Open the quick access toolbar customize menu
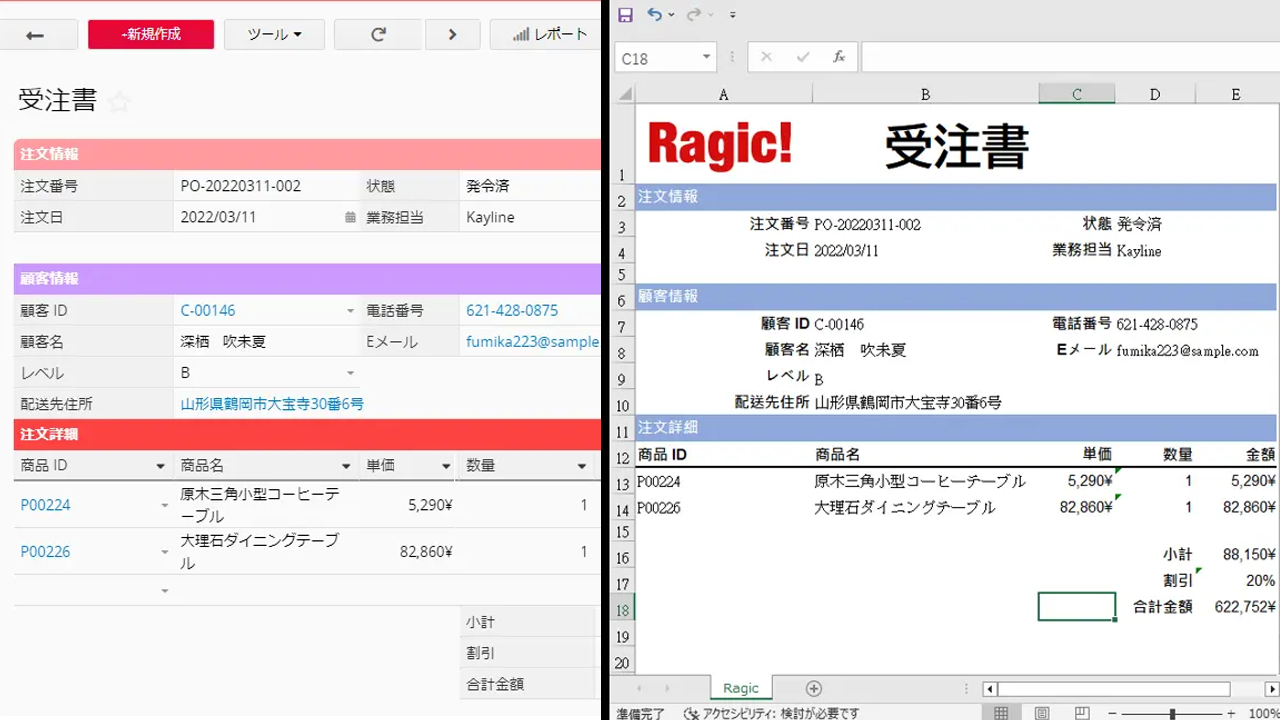 click(733, 14)
